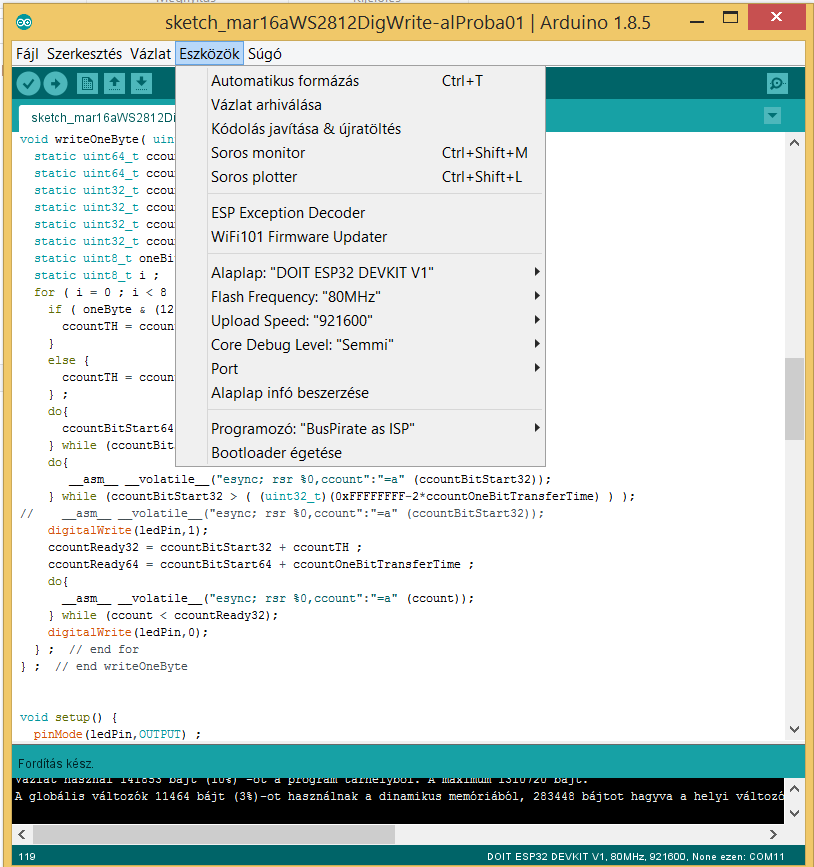The height and width of the screenshot is (867, 814).
Task: Save the sketch with the Save icon
Action: pyautogui.click(x=142, y=84)
